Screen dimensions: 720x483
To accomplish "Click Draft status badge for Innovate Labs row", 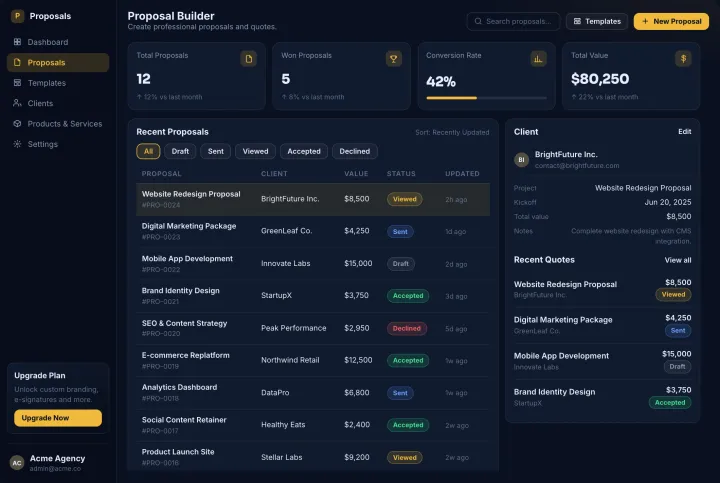I will (x=401, y=264).
